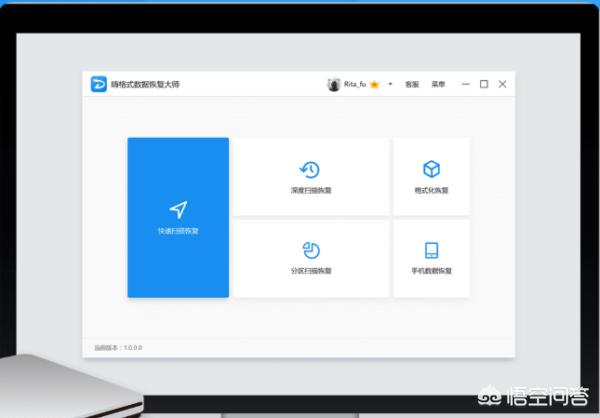Click the quick scan arrow icon

click(x=178, y=209)
